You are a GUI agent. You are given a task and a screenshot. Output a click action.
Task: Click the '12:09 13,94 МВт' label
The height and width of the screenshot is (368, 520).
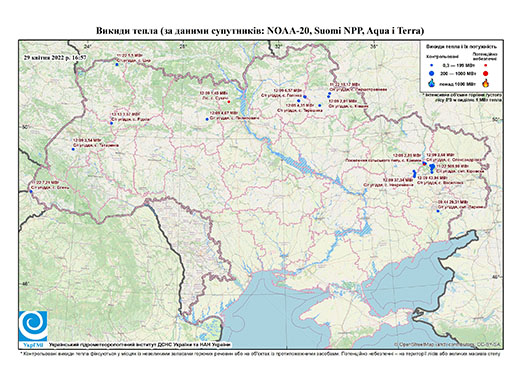point(432,178)
